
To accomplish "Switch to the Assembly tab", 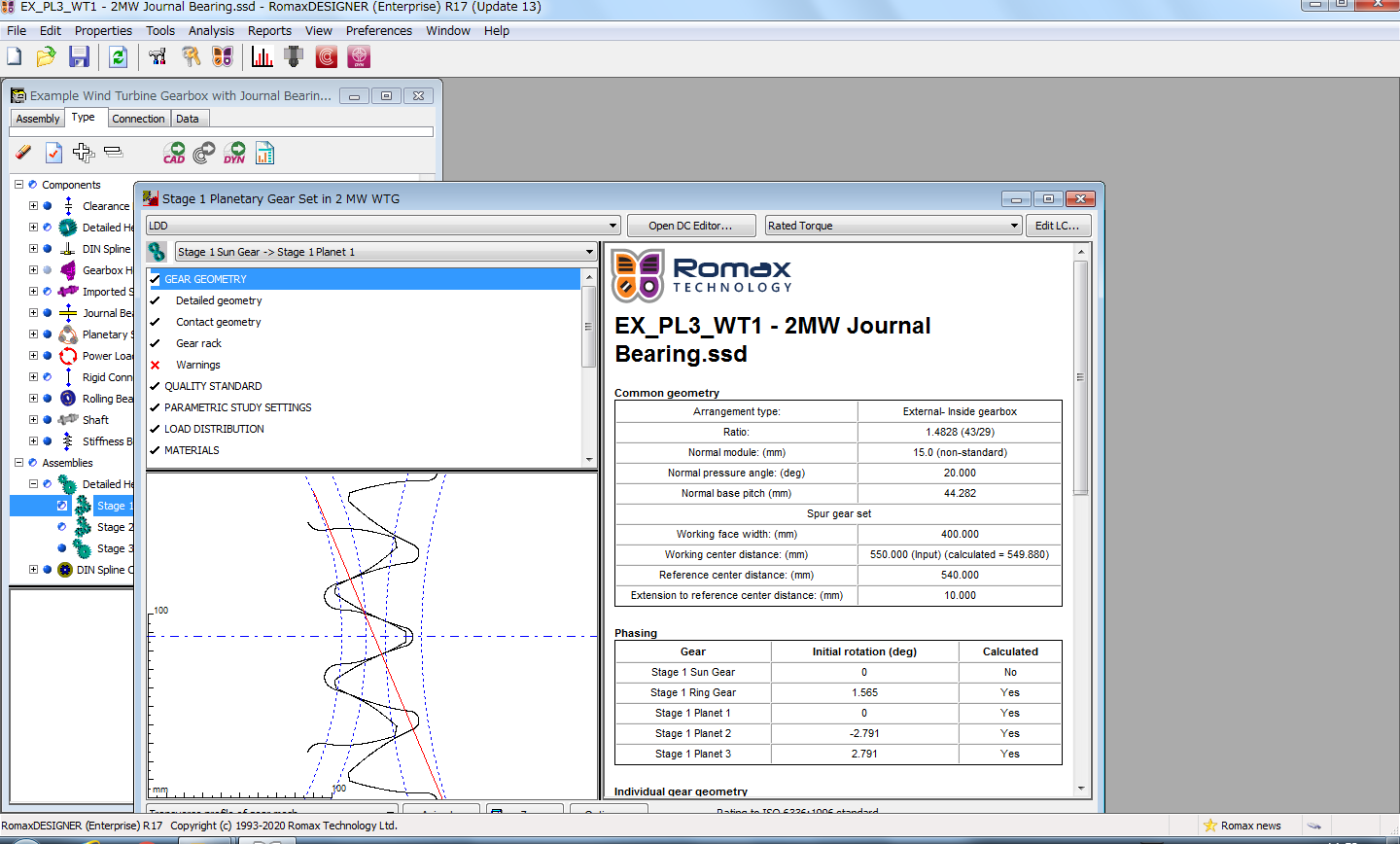I will (38, 119).
